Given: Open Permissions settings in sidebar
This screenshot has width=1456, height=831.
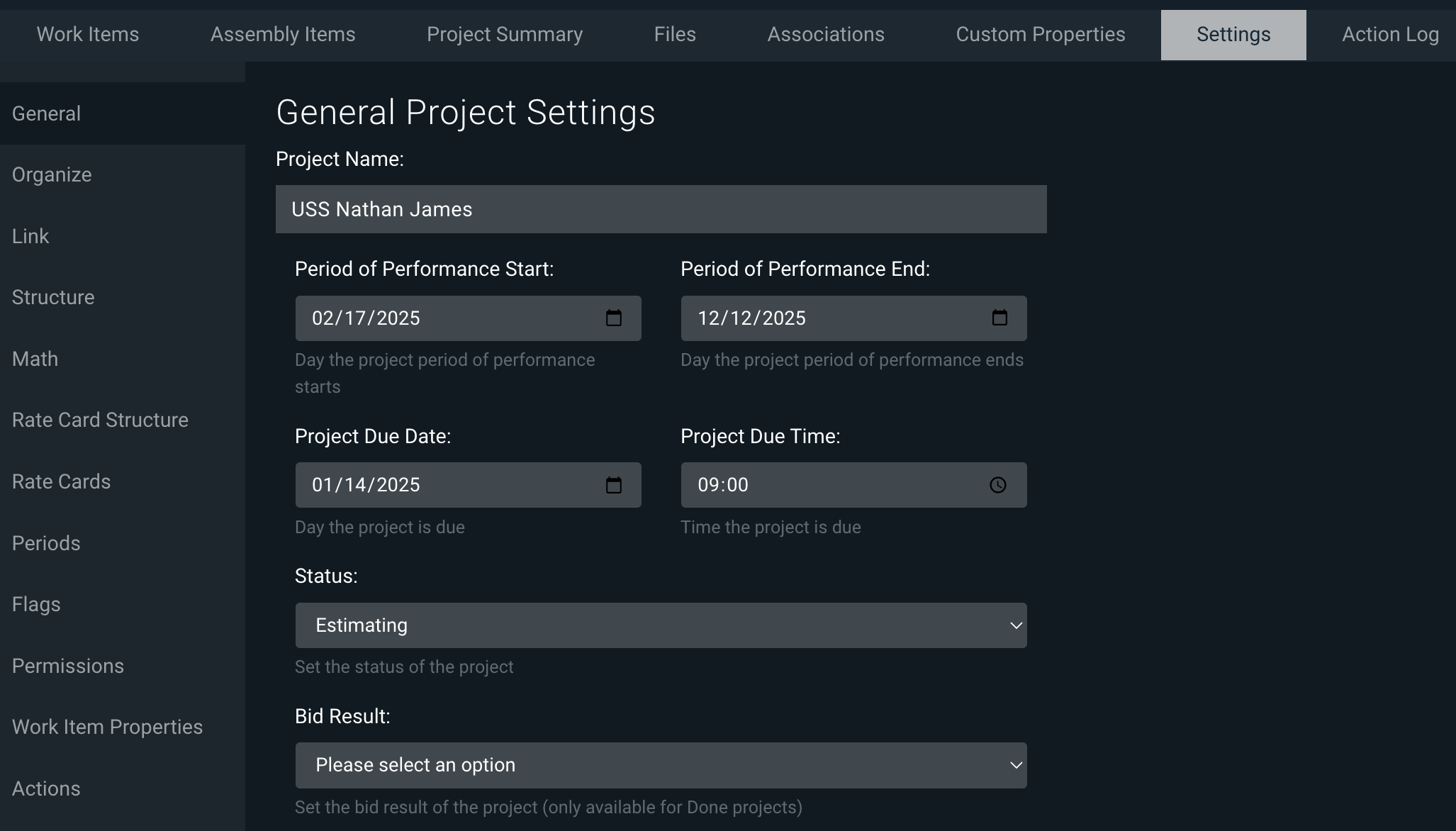Looking at the screenshot, I should [x=68, y=667].
